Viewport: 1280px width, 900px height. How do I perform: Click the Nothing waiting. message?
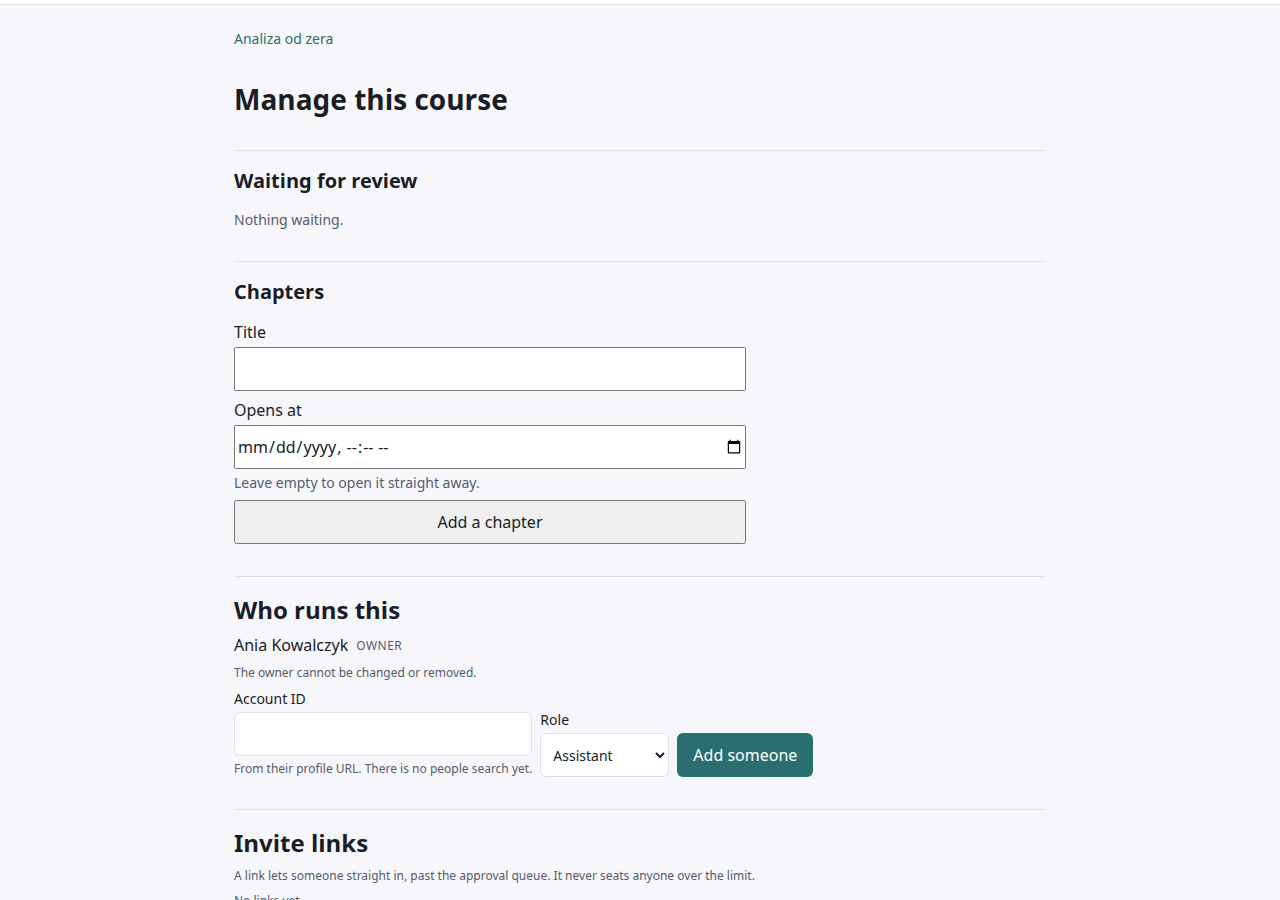click(x=289, y=220)
